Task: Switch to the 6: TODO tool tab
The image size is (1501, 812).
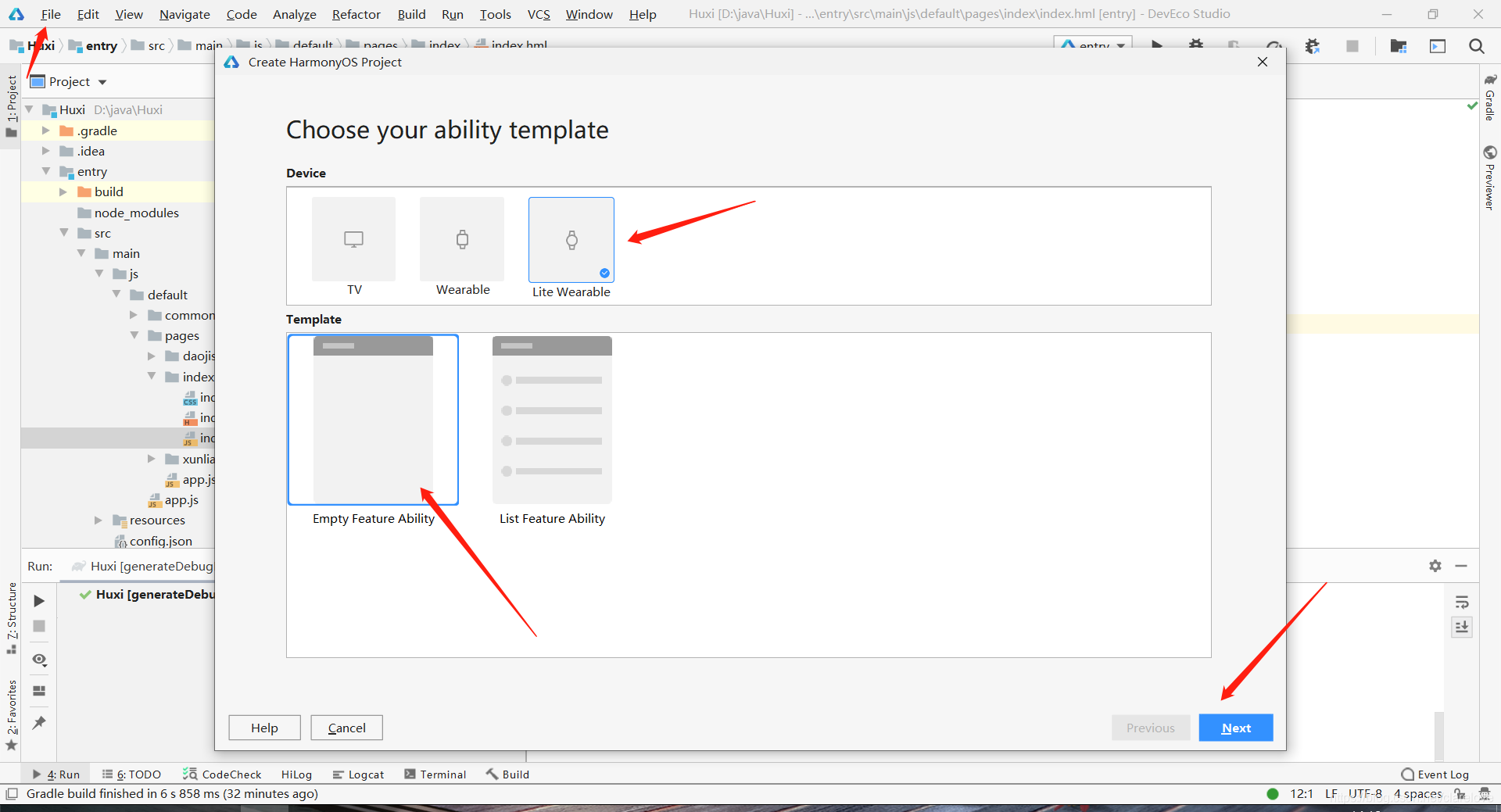Action: coord(131,774)
